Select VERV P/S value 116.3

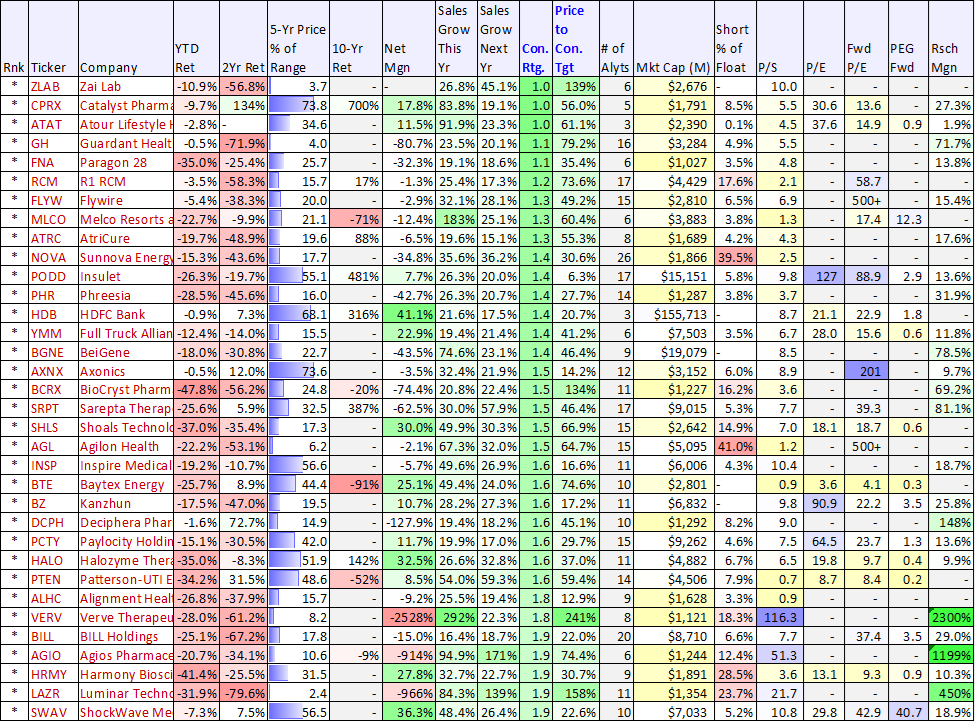pyautogui.click(x=780, y=618)
